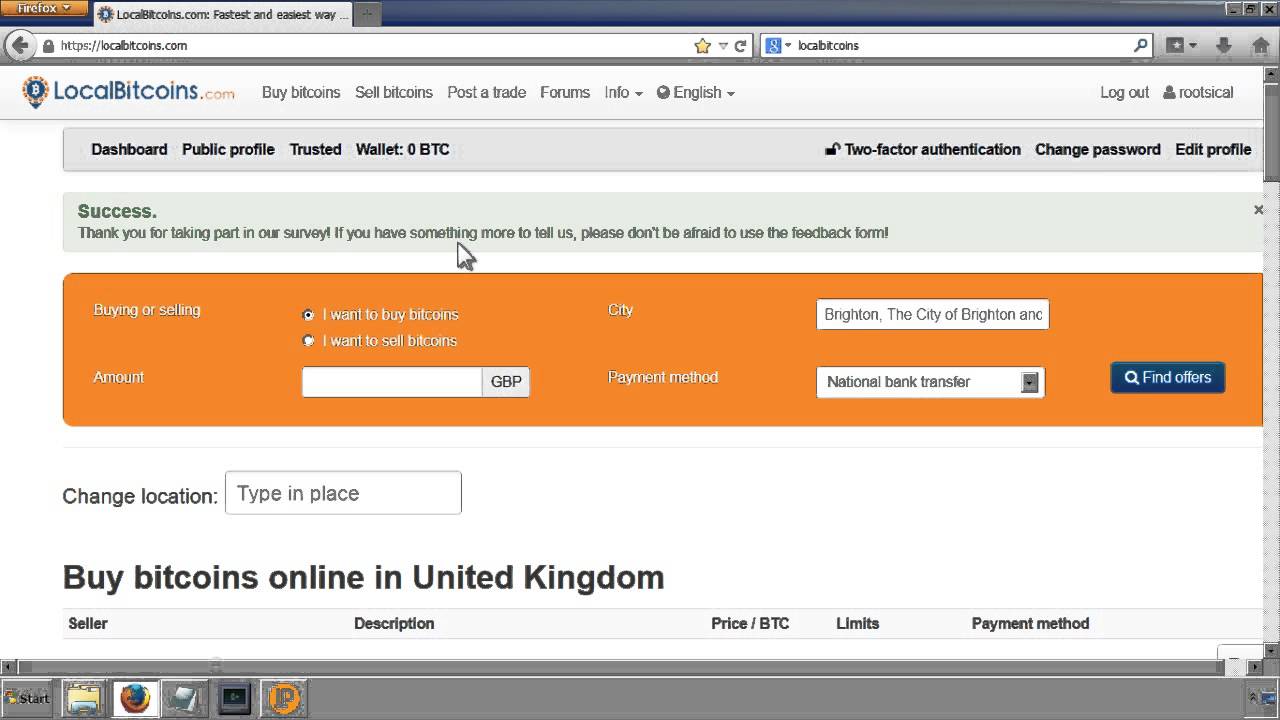Open the Forums page

(x=565, y=92)
